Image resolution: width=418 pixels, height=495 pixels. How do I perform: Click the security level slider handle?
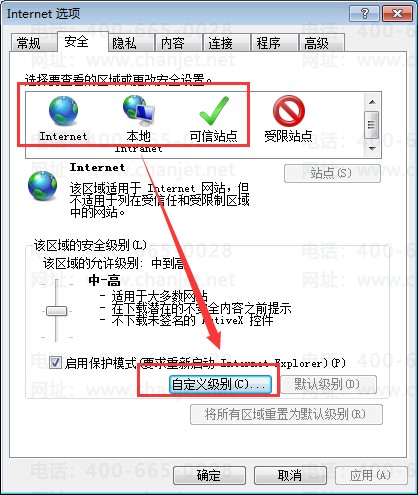[x=57, y=311]
